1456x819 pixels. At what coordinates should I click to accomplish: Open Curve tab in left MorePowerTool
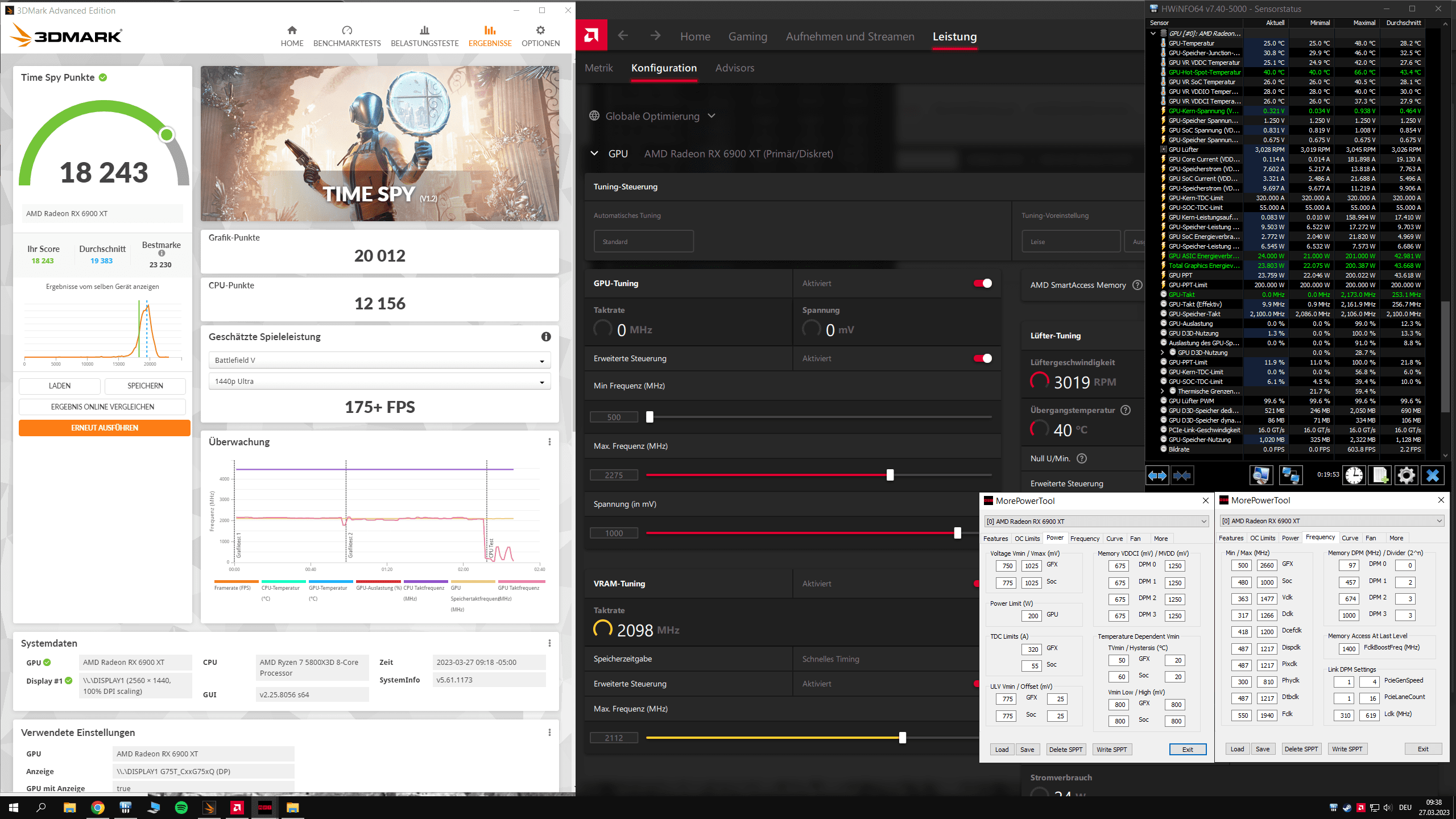click(1114, 539)
